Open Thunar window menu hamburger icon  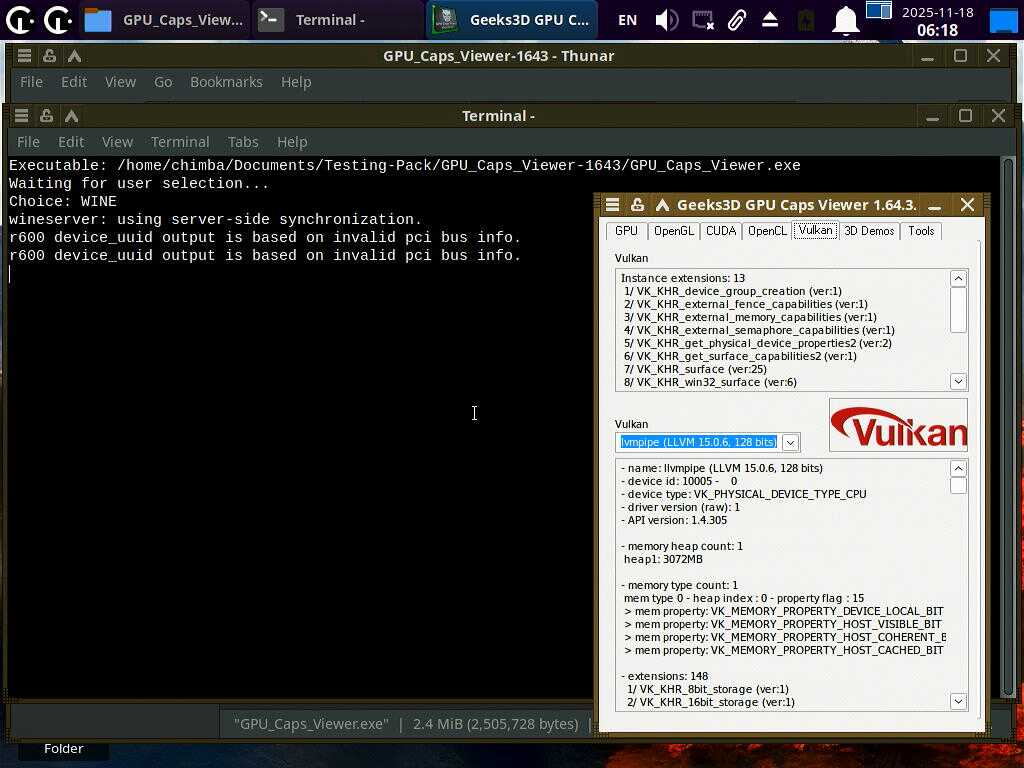pos(24,56)
